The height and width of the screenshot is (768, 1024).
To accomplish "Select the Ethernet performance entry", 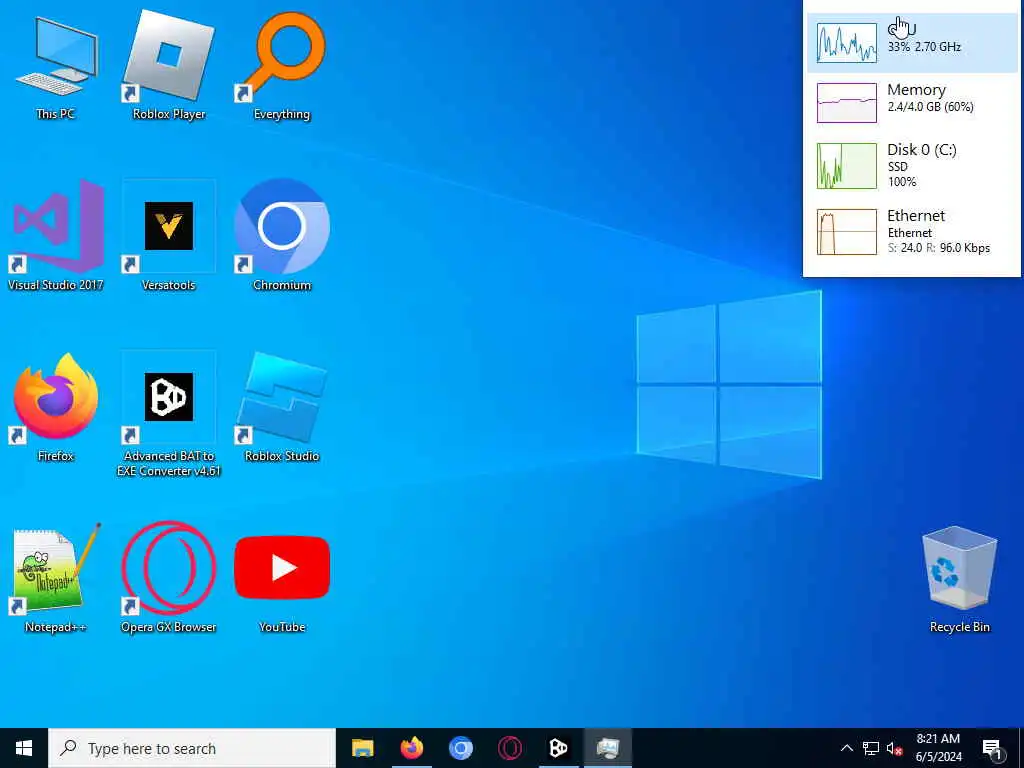I will pos(912,232).
